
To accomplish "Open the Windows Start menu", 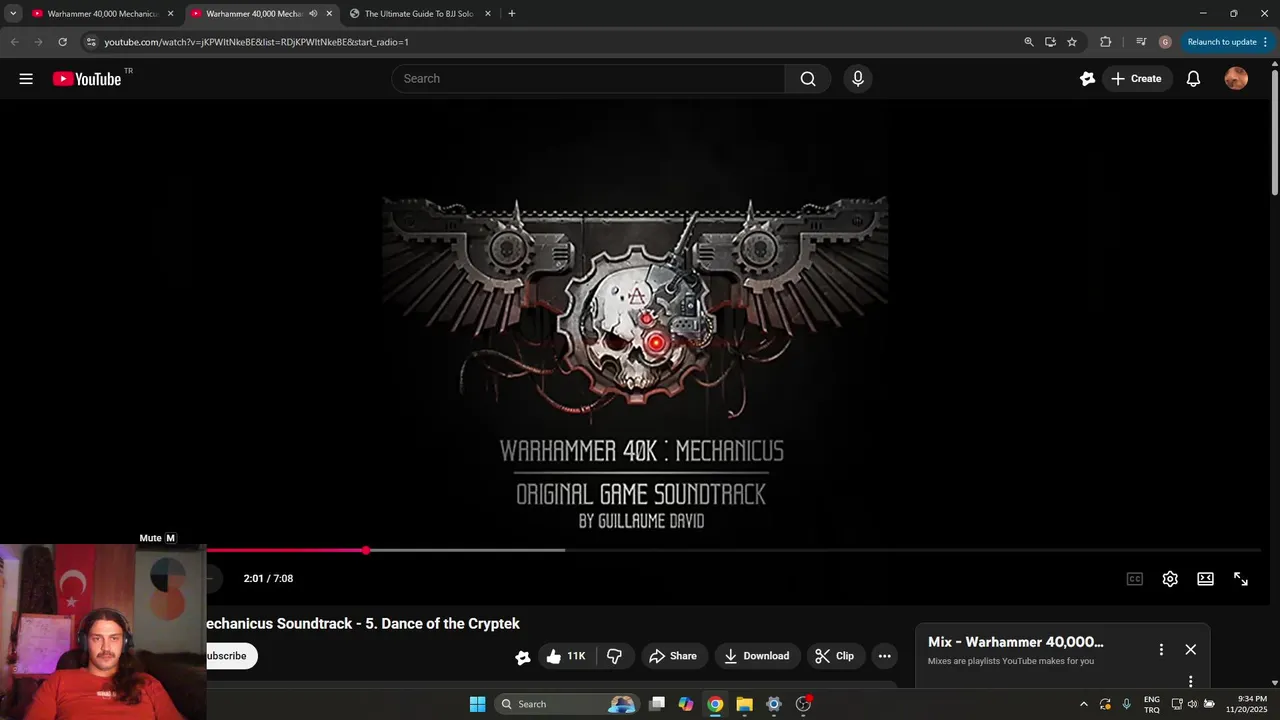I will pyautogui.click(x=477, y=704).
